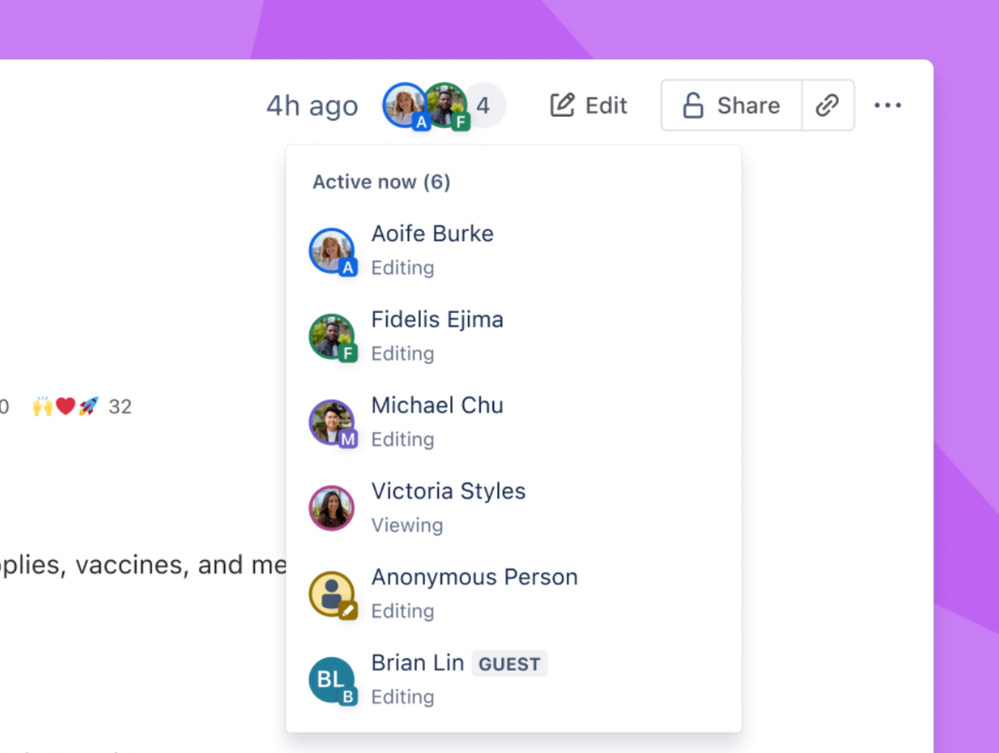Image resolution: width=999 pixels, height=753 pixels.
Task: Select Victoria Styles in active list
Action: (514, 508)
